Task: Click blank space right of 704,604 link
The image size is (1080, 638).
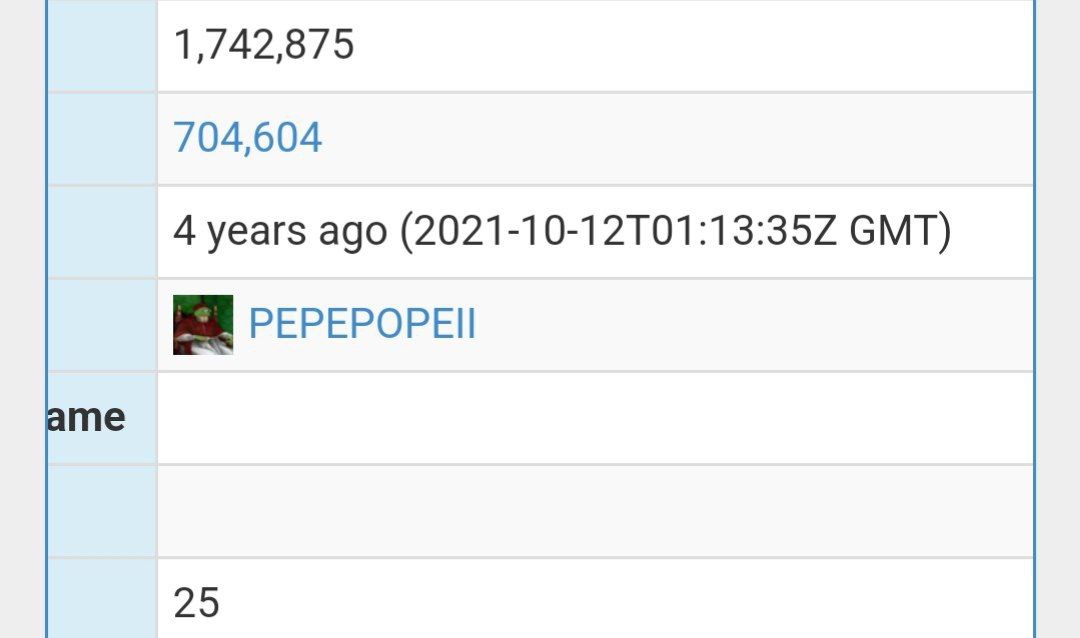Action: pyautogui.click(x=678, y=138)
